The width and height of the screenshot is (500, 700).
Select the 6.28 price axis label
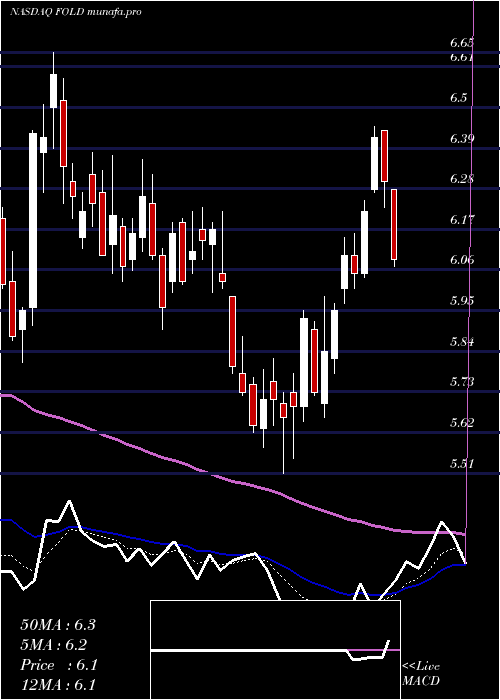pos(462,179)
